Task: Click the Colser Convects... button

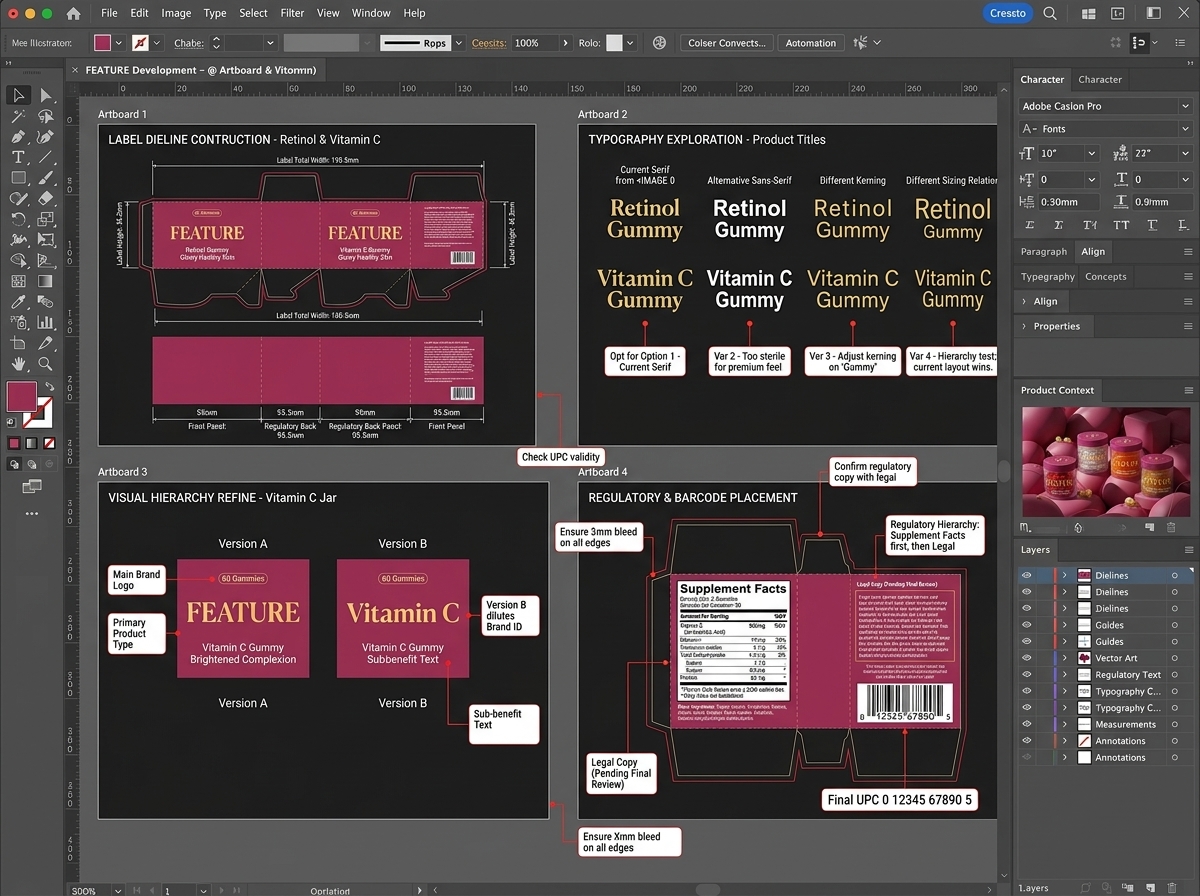Action: tap(727, 43)
